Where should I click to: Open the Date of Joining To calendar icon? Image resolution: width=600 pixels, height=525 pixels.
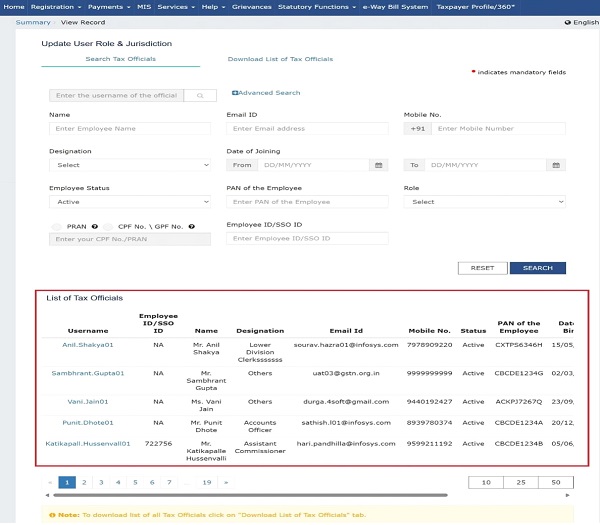pyautogui.click(x=556, y=165)
